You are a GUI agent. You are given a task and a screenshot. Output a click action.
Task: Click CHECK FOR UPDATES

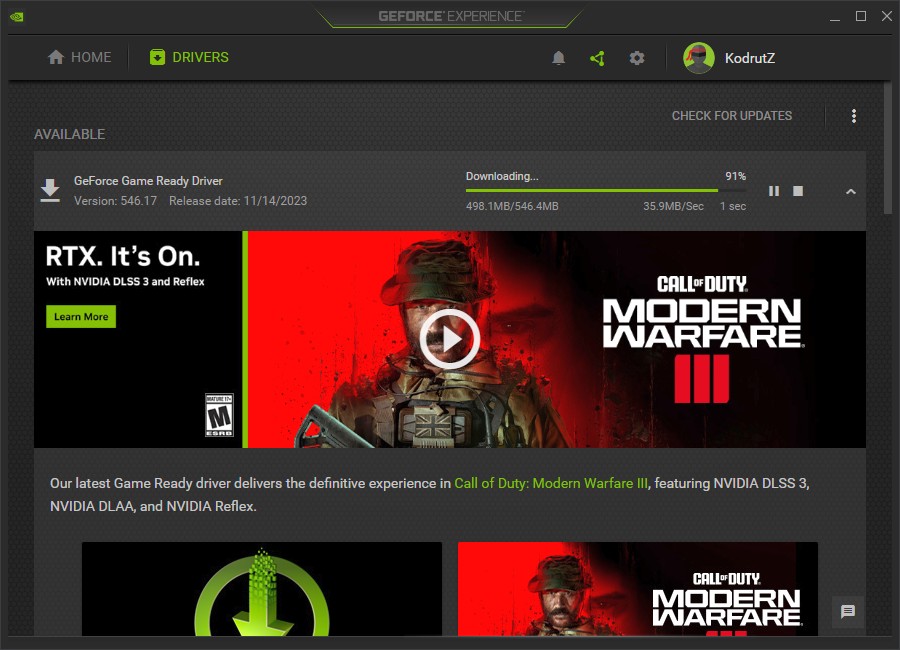click(x=732, y=116)
